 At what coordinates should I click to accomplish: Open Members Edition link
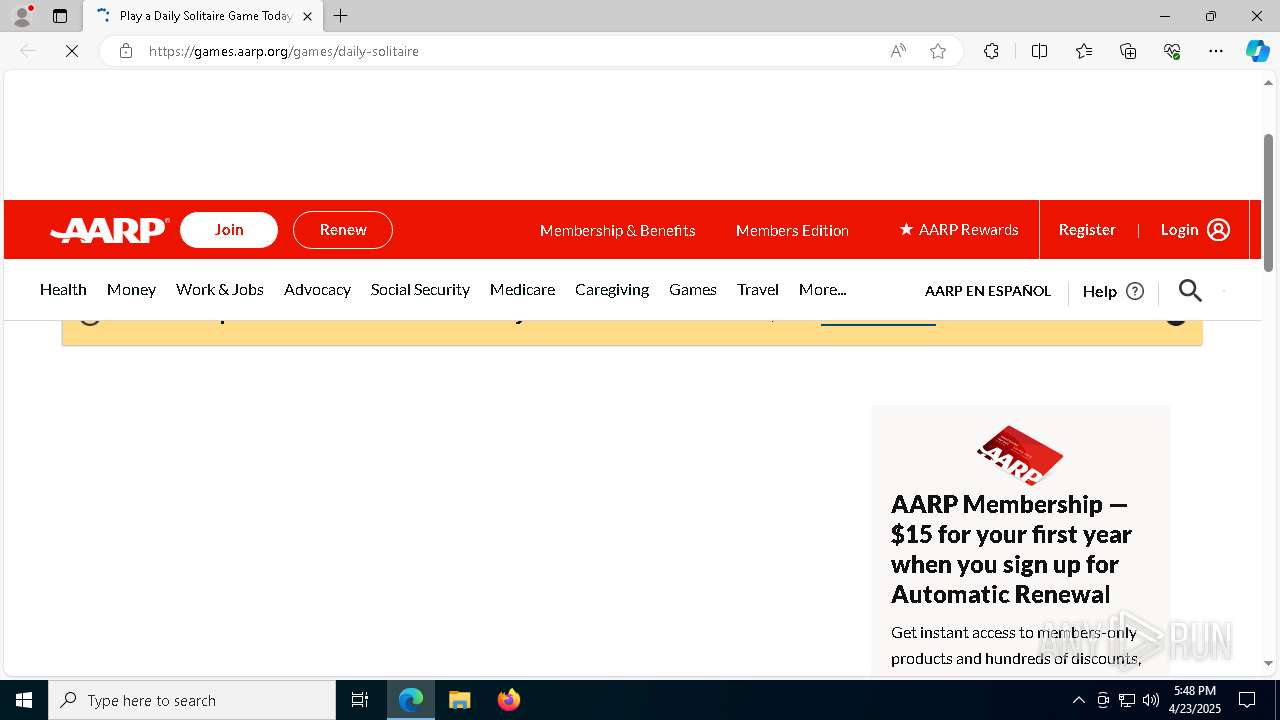[x=792, y=230]
